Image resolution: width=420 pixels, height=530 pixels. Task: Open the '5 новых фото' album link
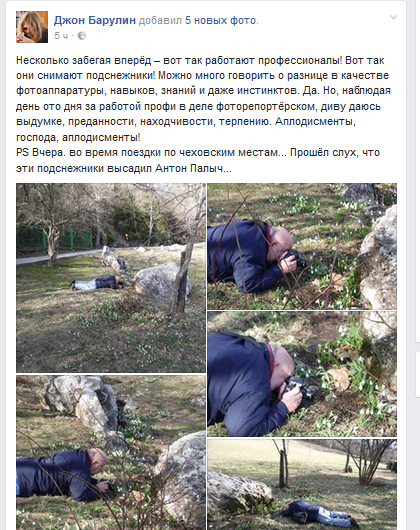(220, 21)
